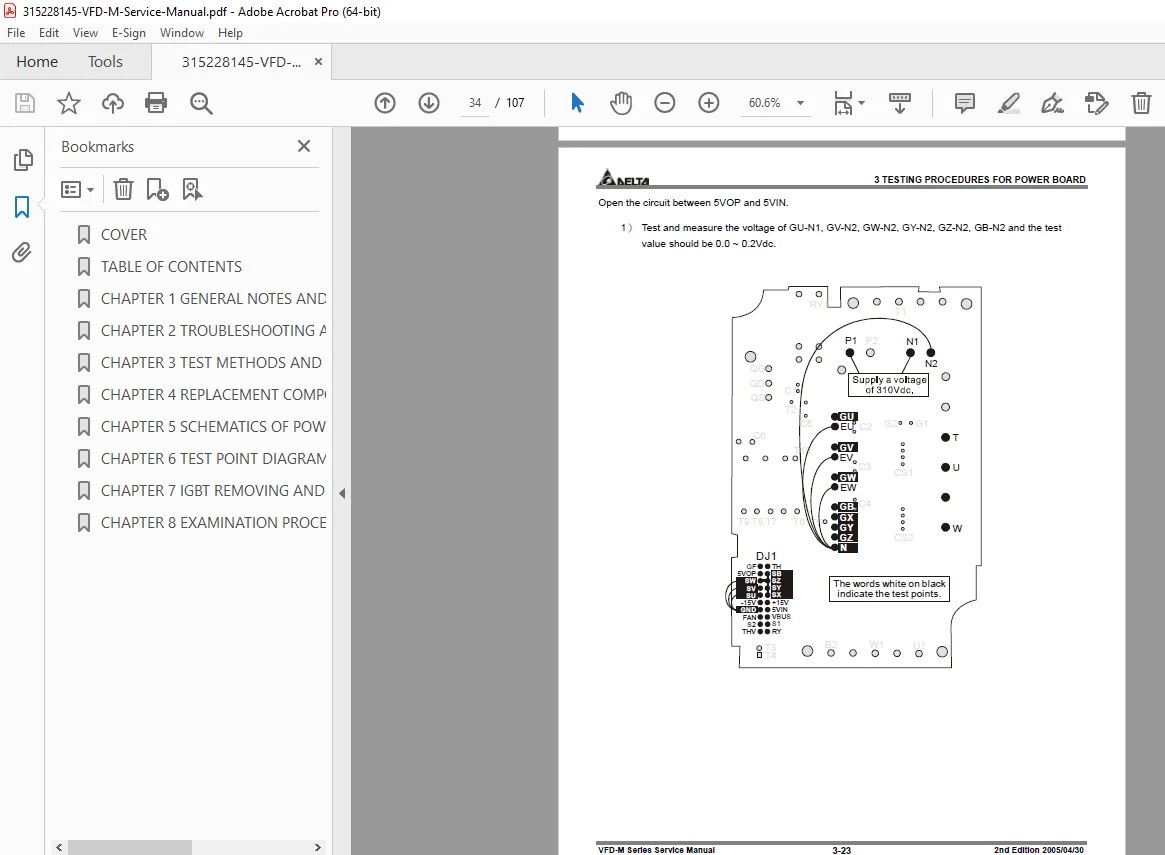Open TABLE OF CONTENTS bookmark
The width and height of the screenshot is (1165, 855).
(172, 267)
